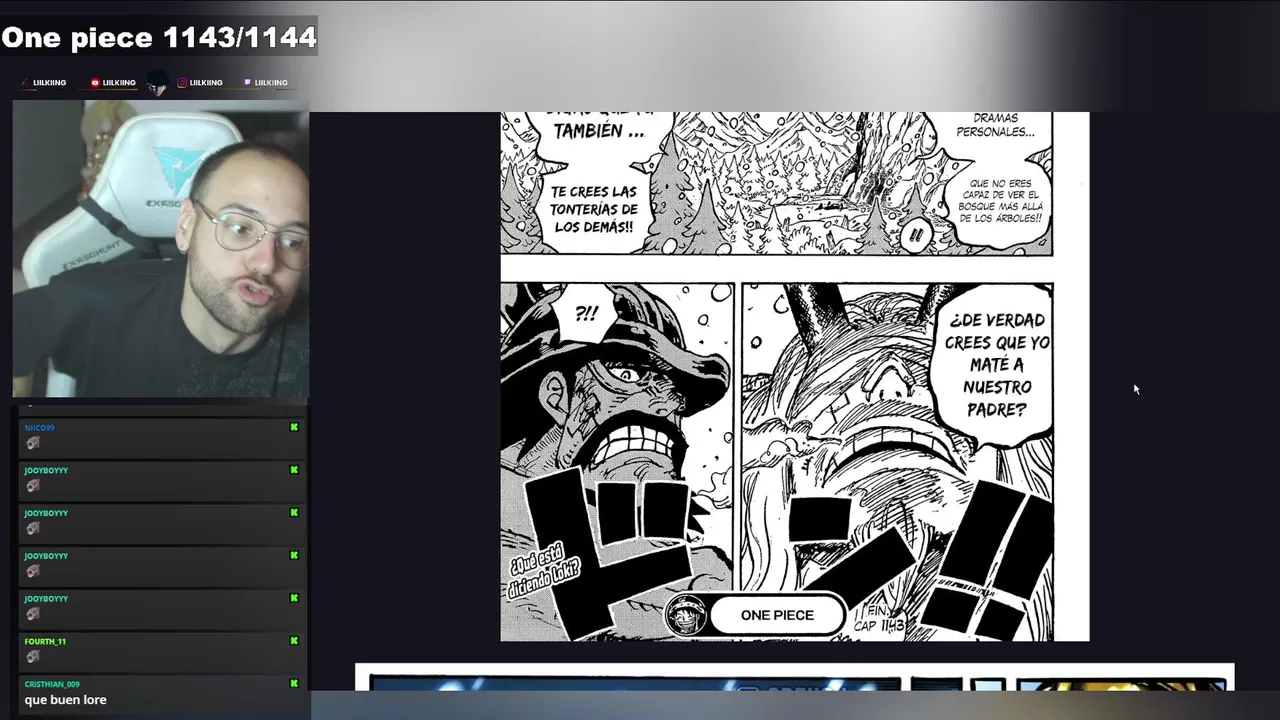This screenshot has width=1280, height=720.
Task: Click the straw hat skull logo icon
Action: (x=686, y=614)
